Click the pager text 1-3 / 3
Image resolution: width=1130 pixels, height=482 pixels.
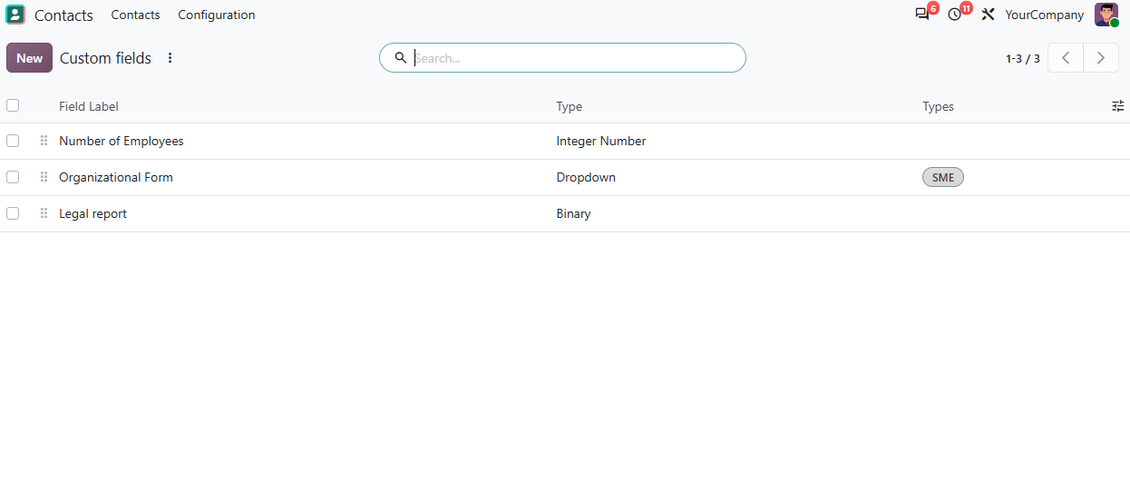point(1023,59)
